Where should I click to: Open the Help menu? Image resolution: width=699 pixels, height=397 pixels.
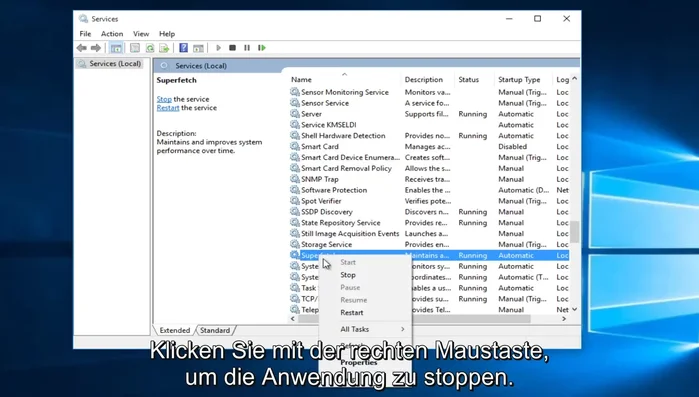[167, 34]
